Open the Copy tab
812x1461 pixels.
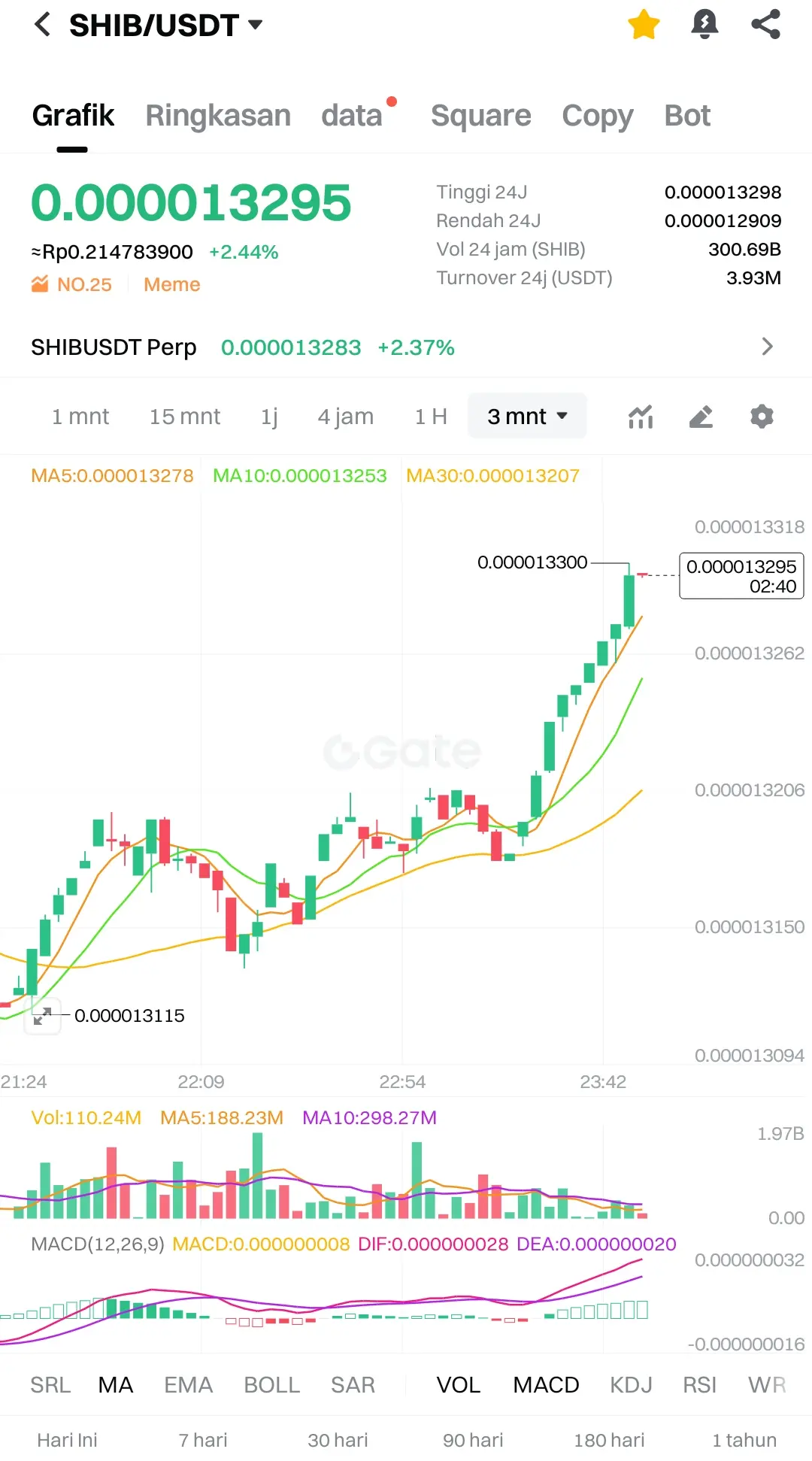coord(598,116)
